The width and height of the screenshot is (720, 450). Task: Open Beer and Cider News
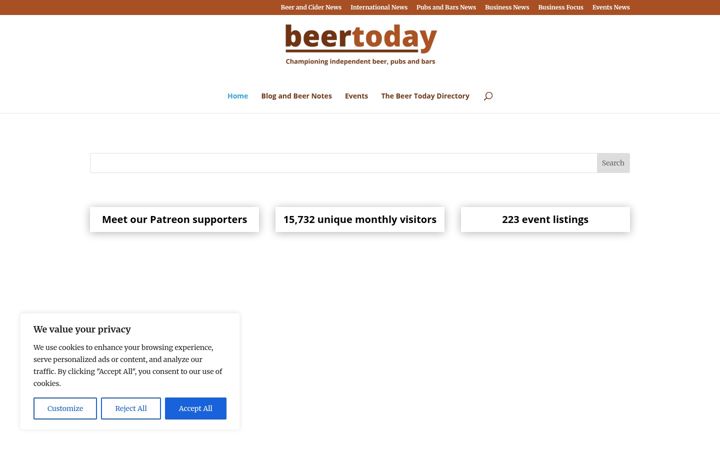pyautogui.click(x=311, y=7)
